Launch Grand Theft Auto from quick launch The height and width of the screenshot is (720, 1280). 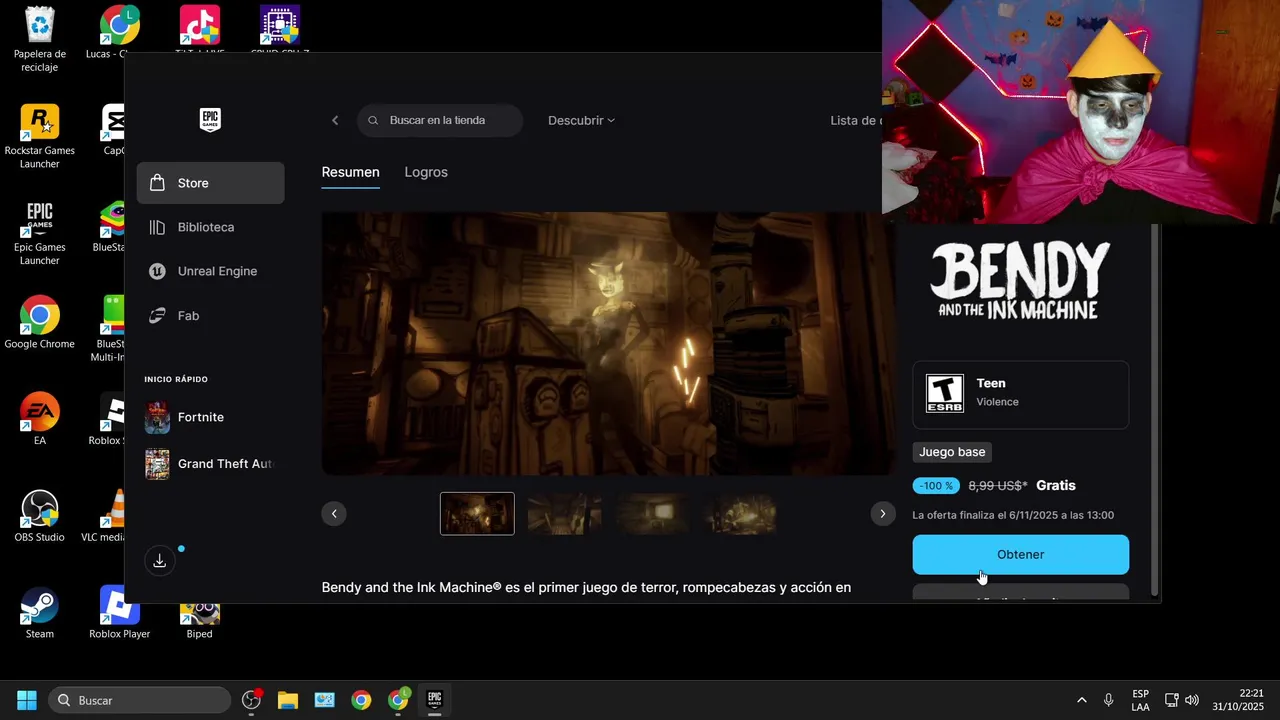pyautogui.click(x=211, y=464)
